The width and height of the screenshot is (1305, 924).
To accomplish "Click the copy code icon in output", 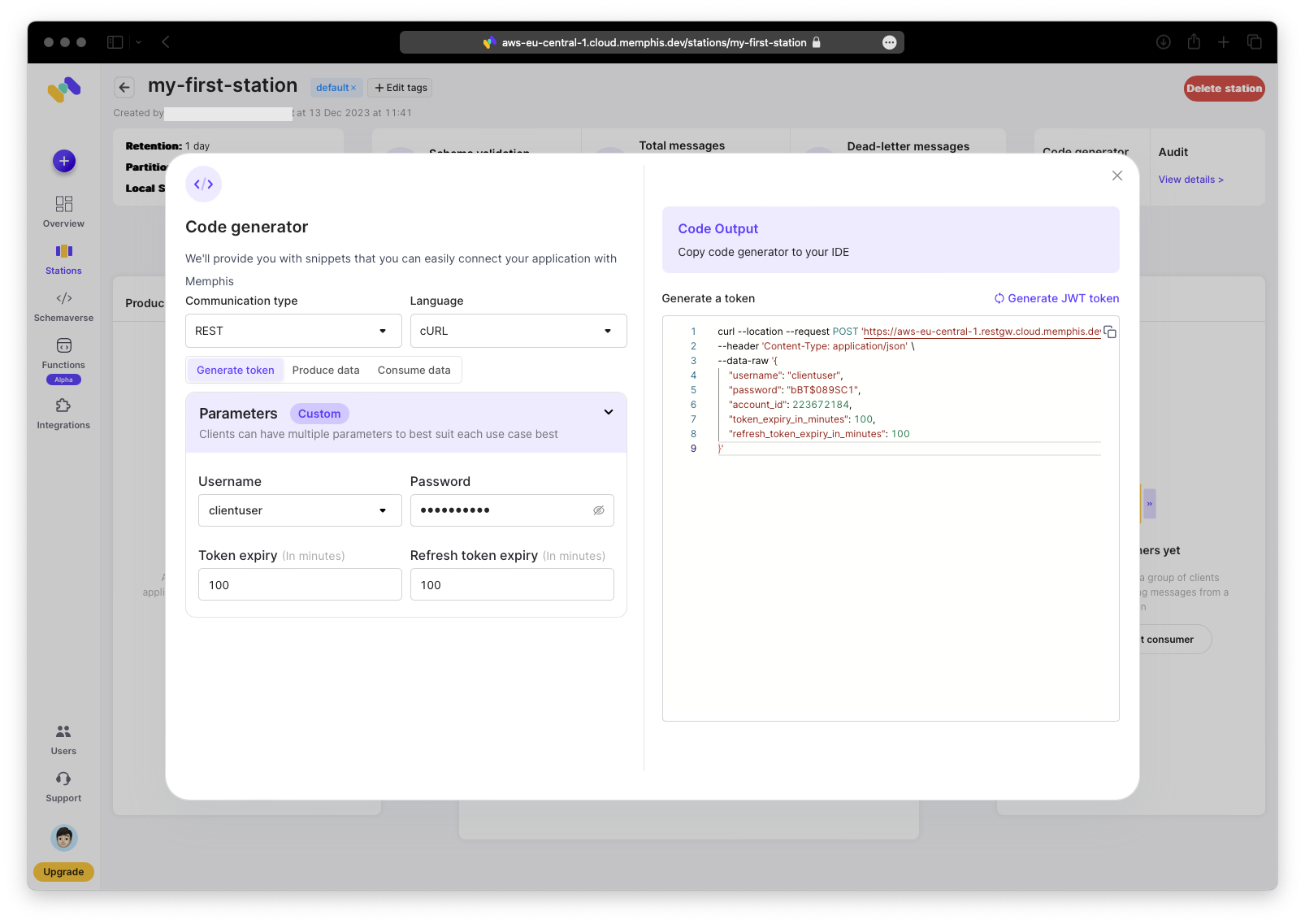I will click(1110, 332).
